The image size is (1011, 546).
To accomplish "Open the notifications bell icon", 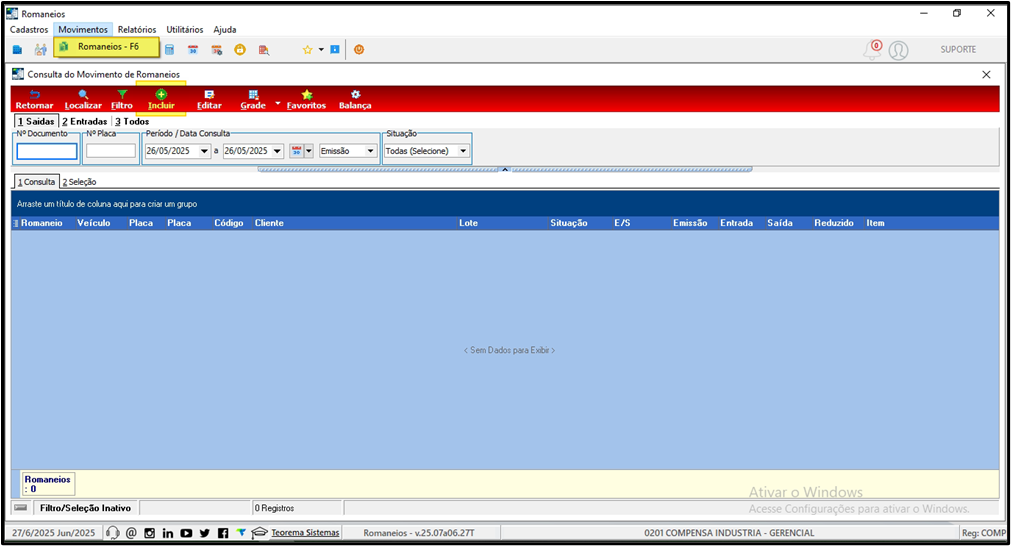I will pos(872,50).
